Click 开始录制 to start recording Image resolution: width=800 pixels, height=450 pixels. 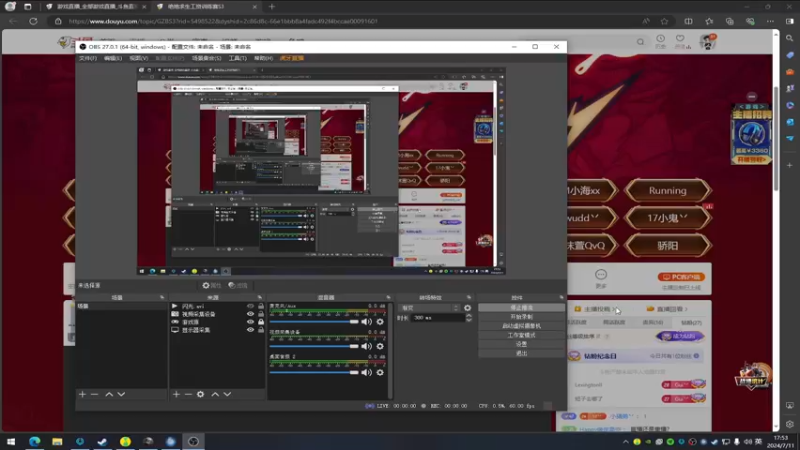coord(521,317)
